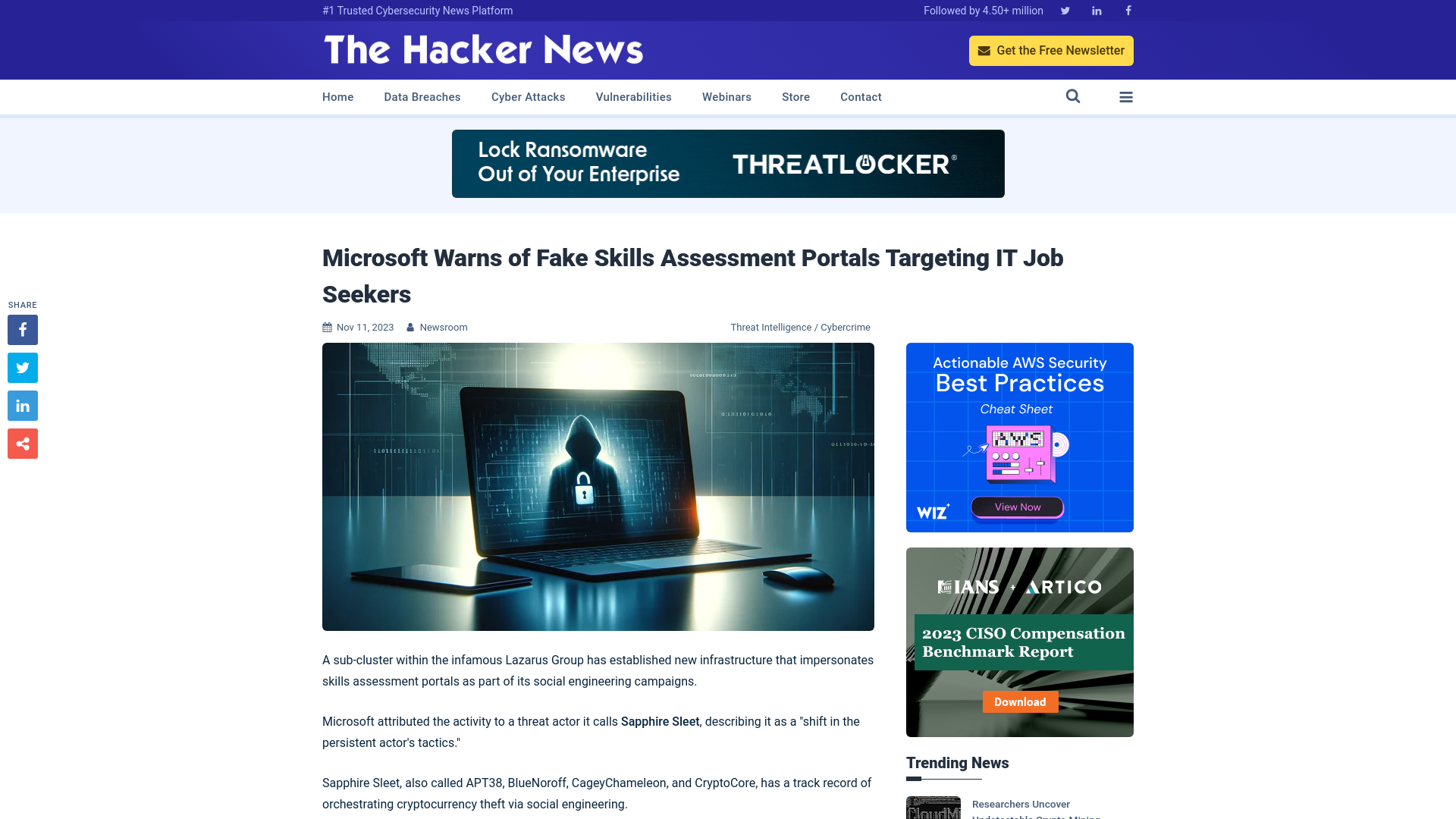The image size is (1456, 819).
Task: Select the Data Breaches menu item
Action: [422, 96]
